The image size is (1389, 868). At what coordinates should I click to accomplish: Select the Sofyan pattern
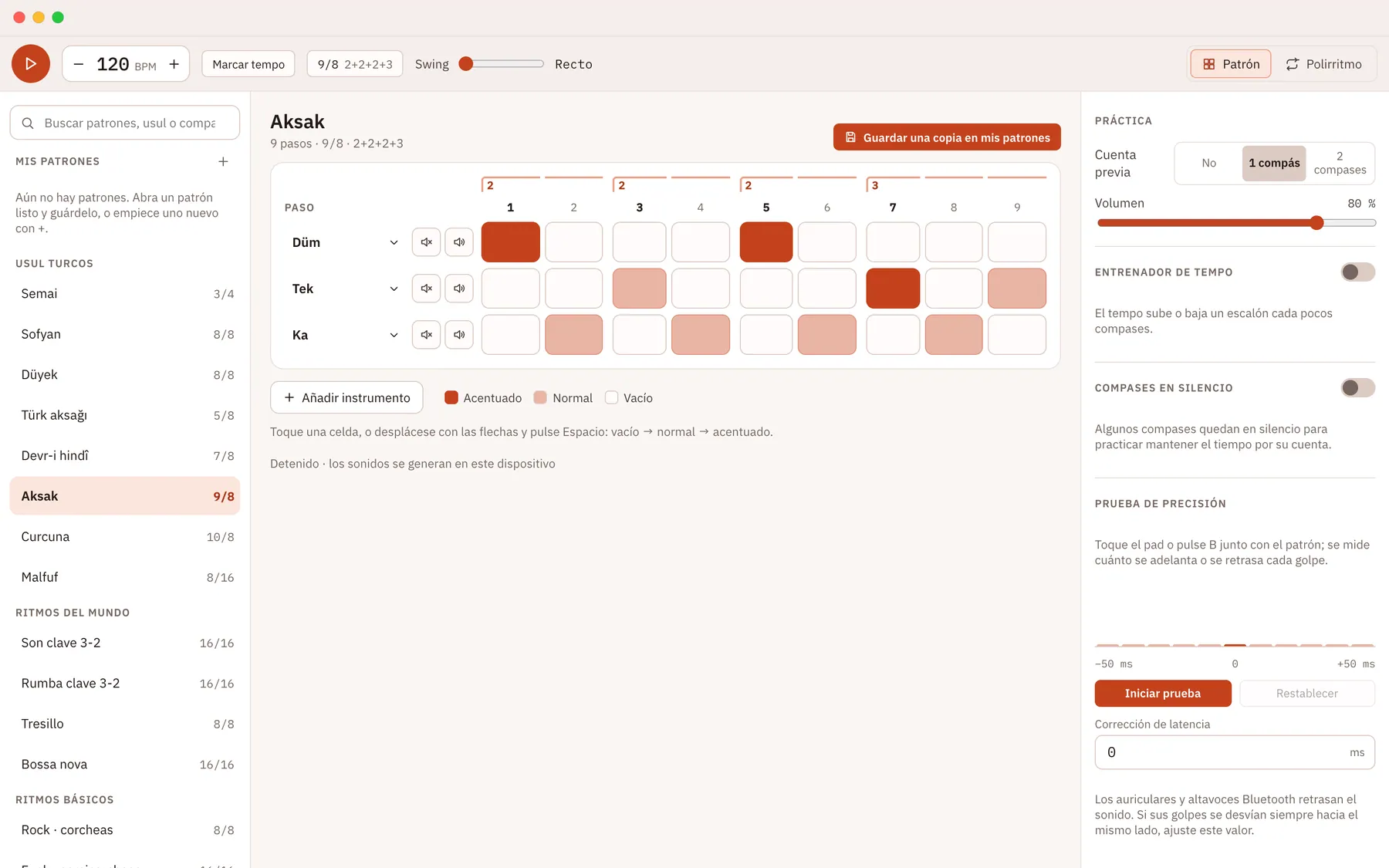click(125, 334)
